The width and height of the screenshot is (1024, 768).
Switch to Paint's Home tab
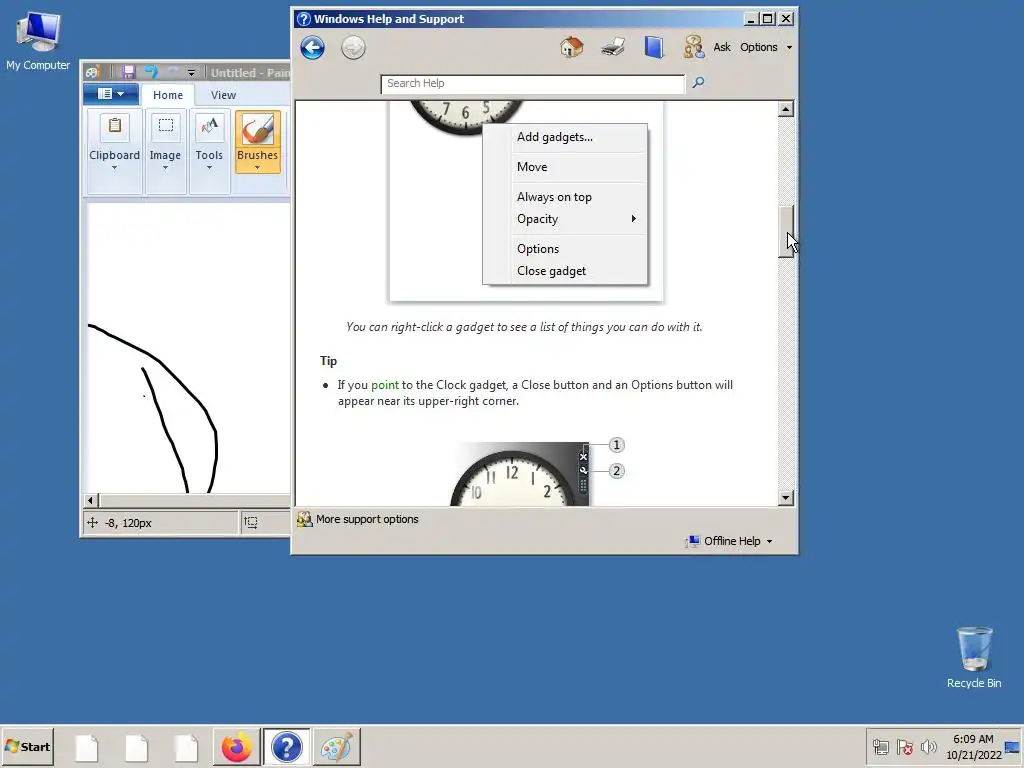[168, 95]
